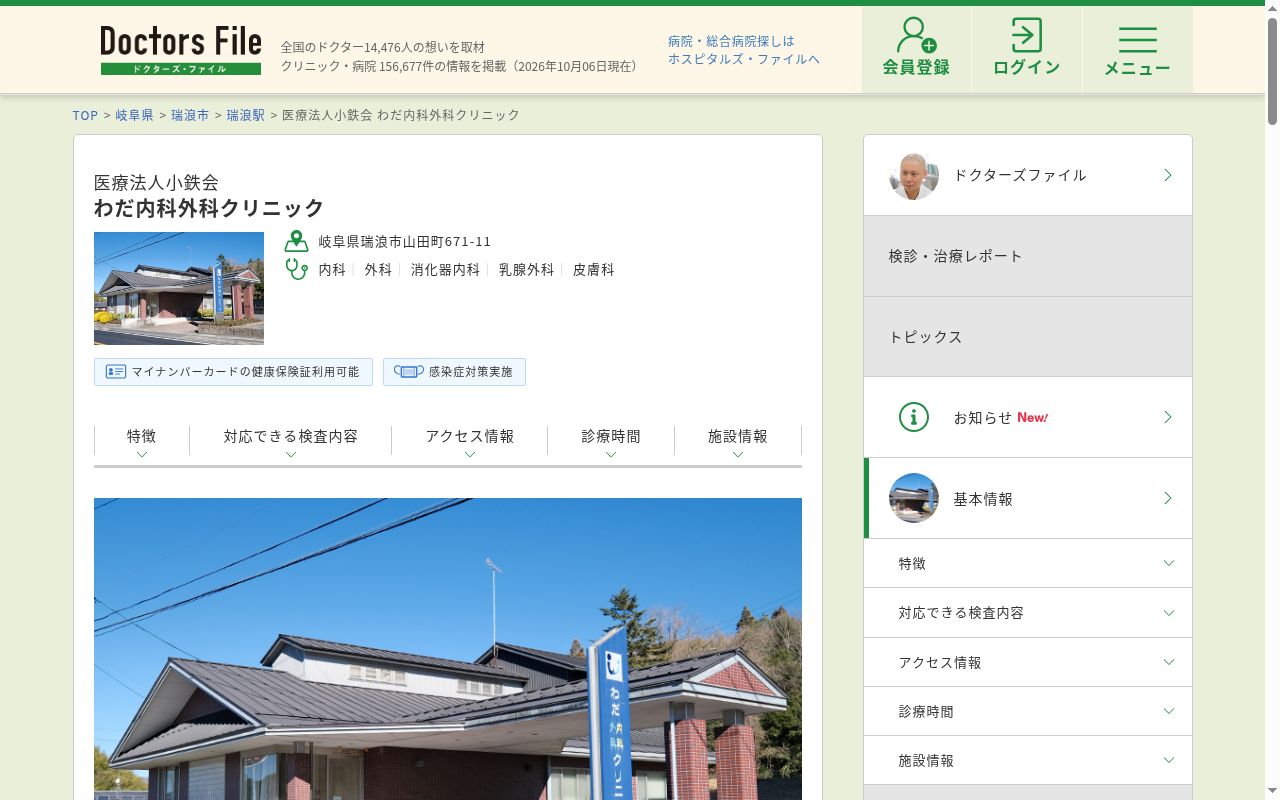The height and width of the screenshot is (800, 1280).
Task: Click the page vertical scrollbar thumb
Action: click(x=1272, y=70)
